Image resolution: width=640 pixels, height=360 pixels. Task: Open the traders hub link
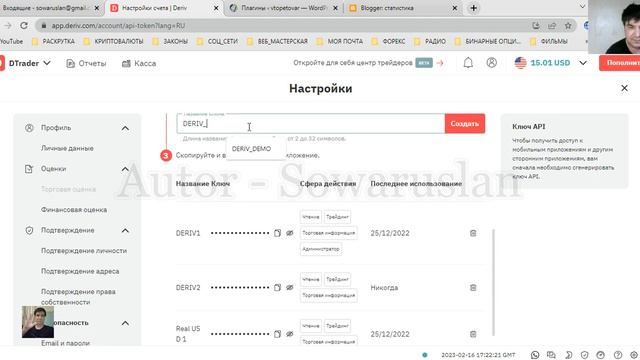368,63
